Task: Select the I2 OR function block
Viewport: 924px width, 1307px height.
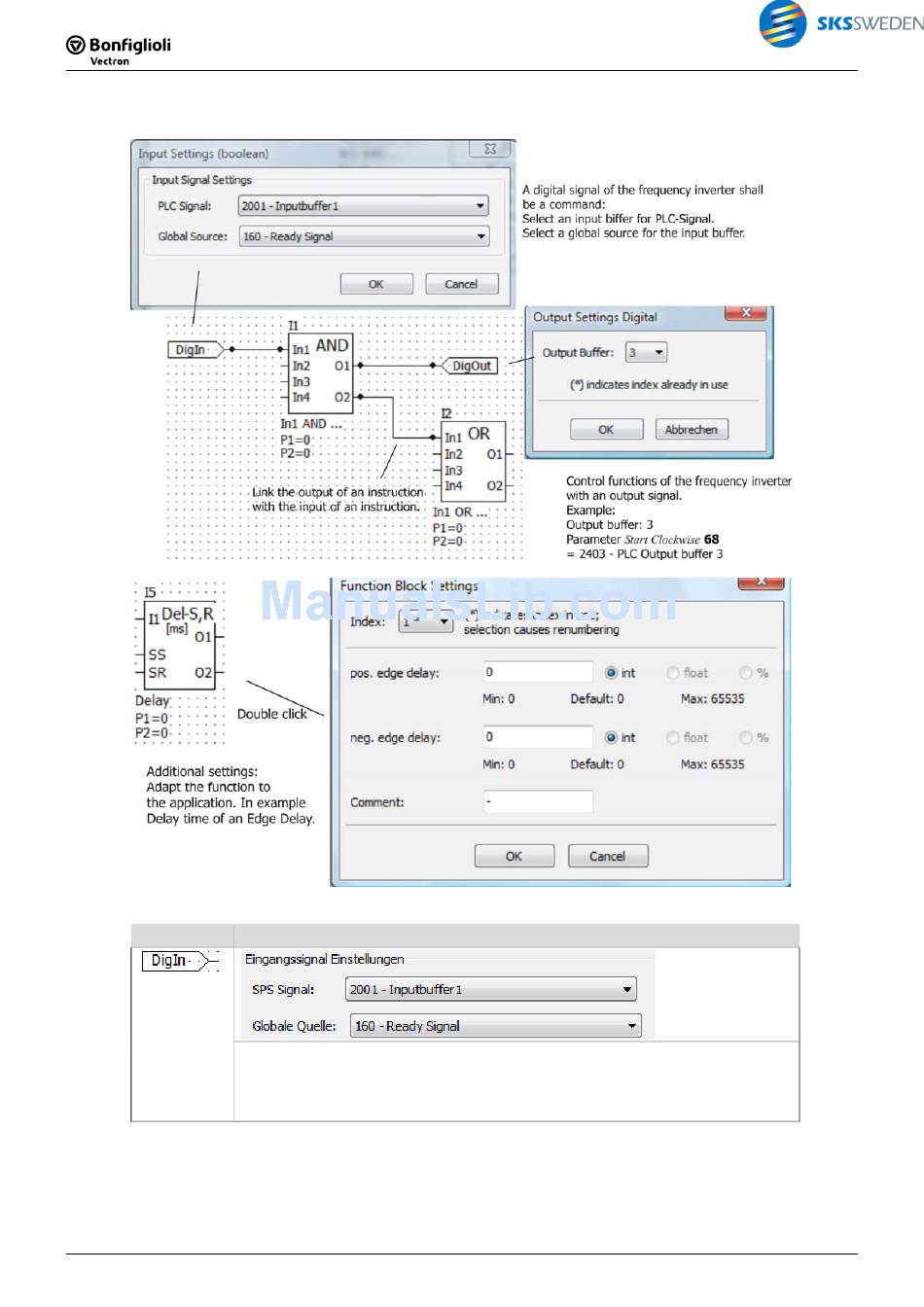Action: 474,460
